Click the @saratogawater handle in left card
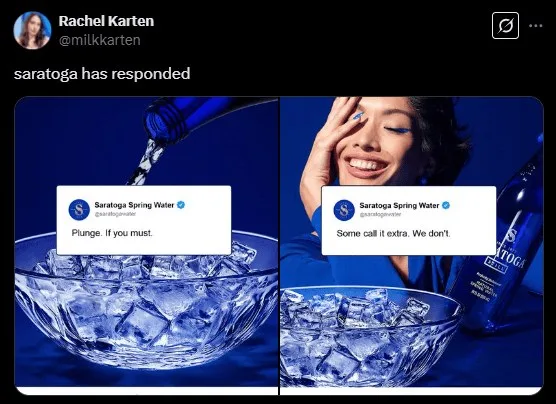 115,214
